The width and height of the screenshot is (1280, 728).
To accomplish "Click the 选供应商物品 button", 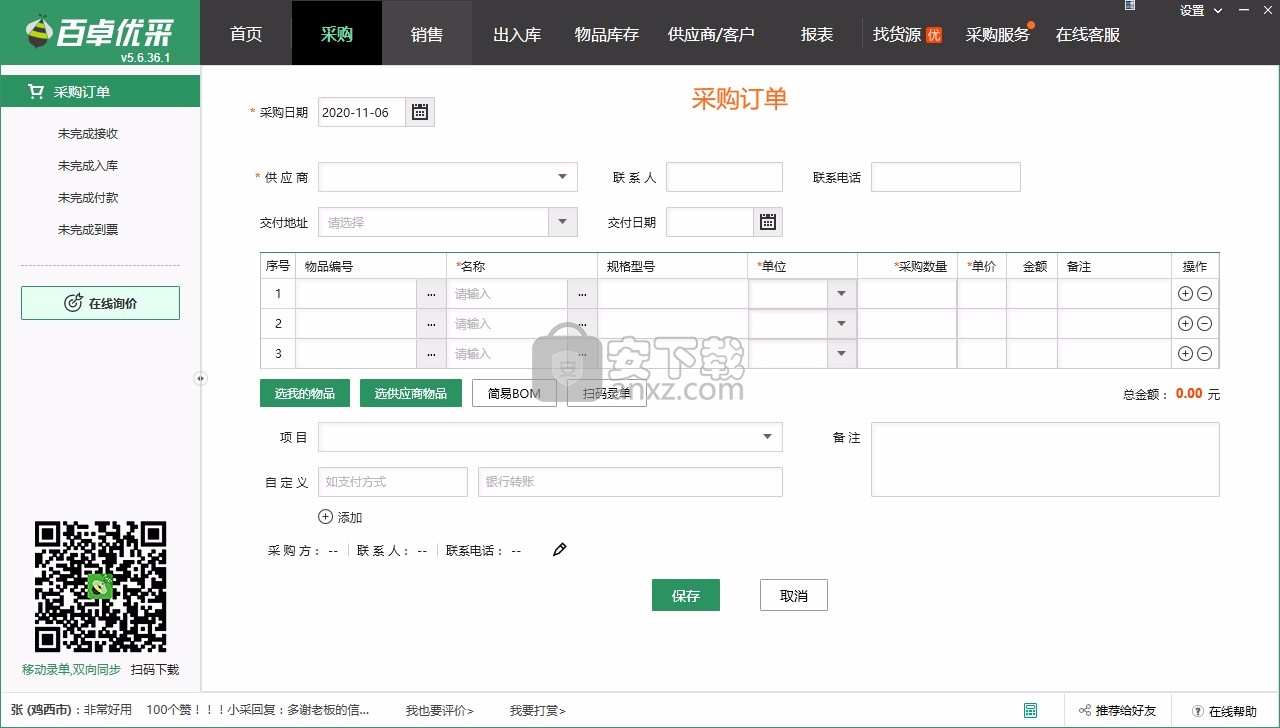I will [x=411, y=393].
